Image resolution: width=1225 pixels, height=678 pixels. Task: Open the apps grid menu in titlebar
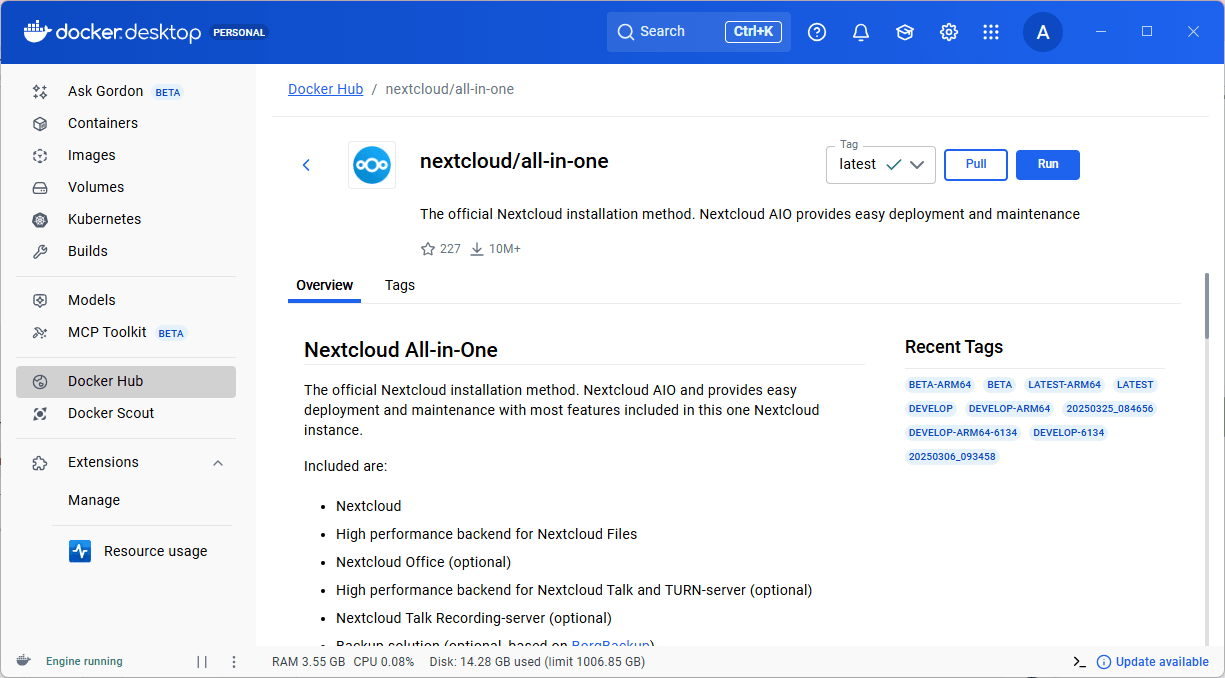991,31
